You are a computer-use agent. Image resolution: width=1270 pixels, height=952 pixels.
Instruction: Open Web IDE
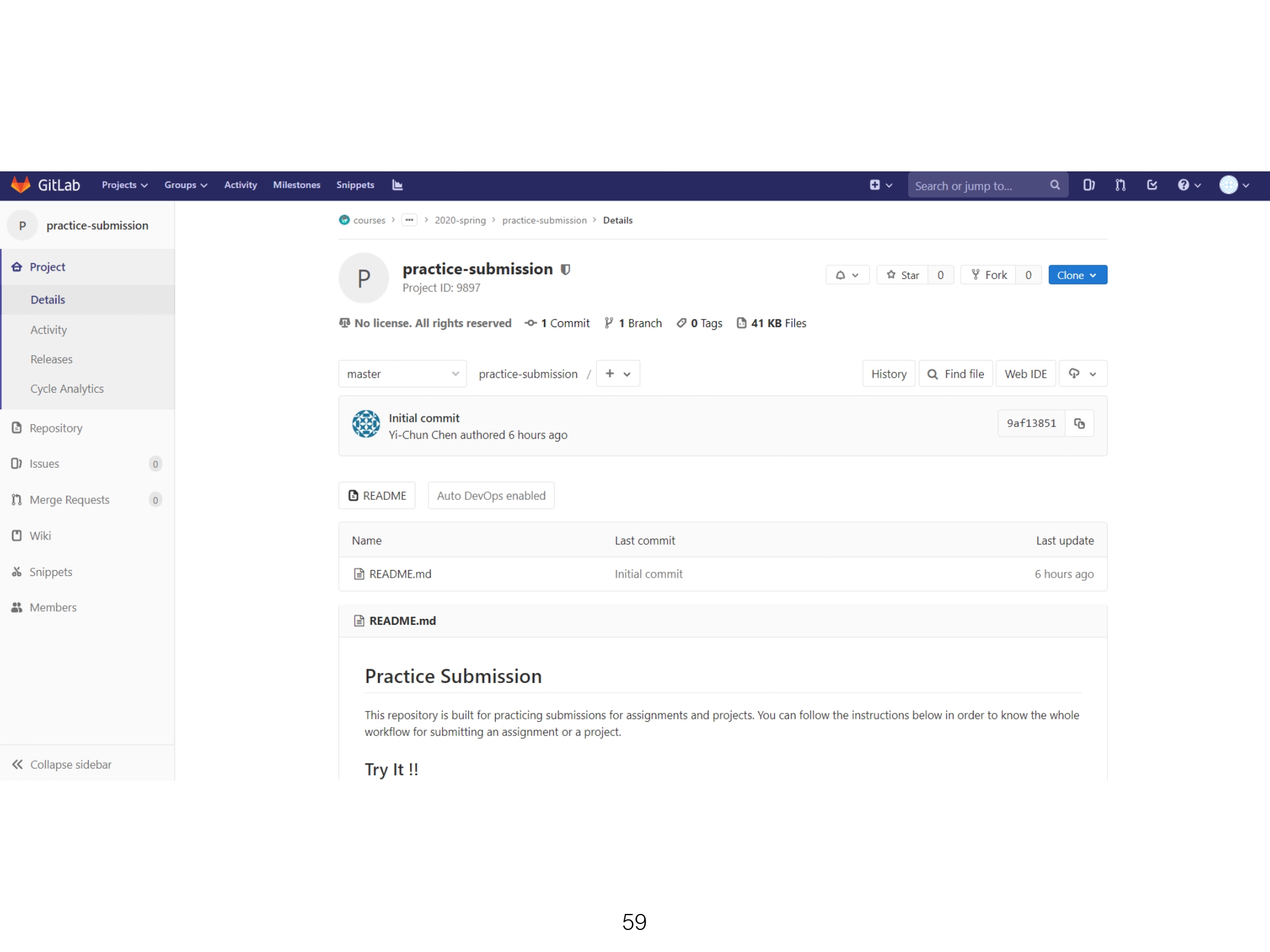tap(1025, 374)
